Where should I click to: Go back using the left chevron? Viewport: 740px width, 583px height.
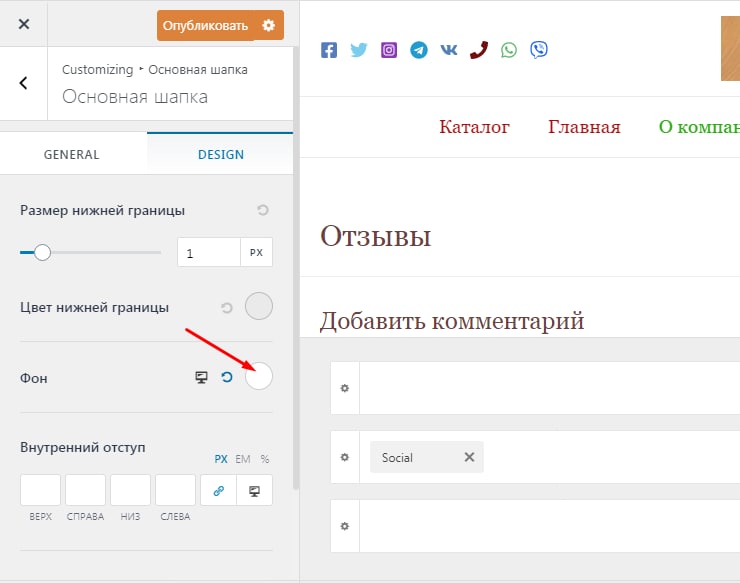[23, 83]
